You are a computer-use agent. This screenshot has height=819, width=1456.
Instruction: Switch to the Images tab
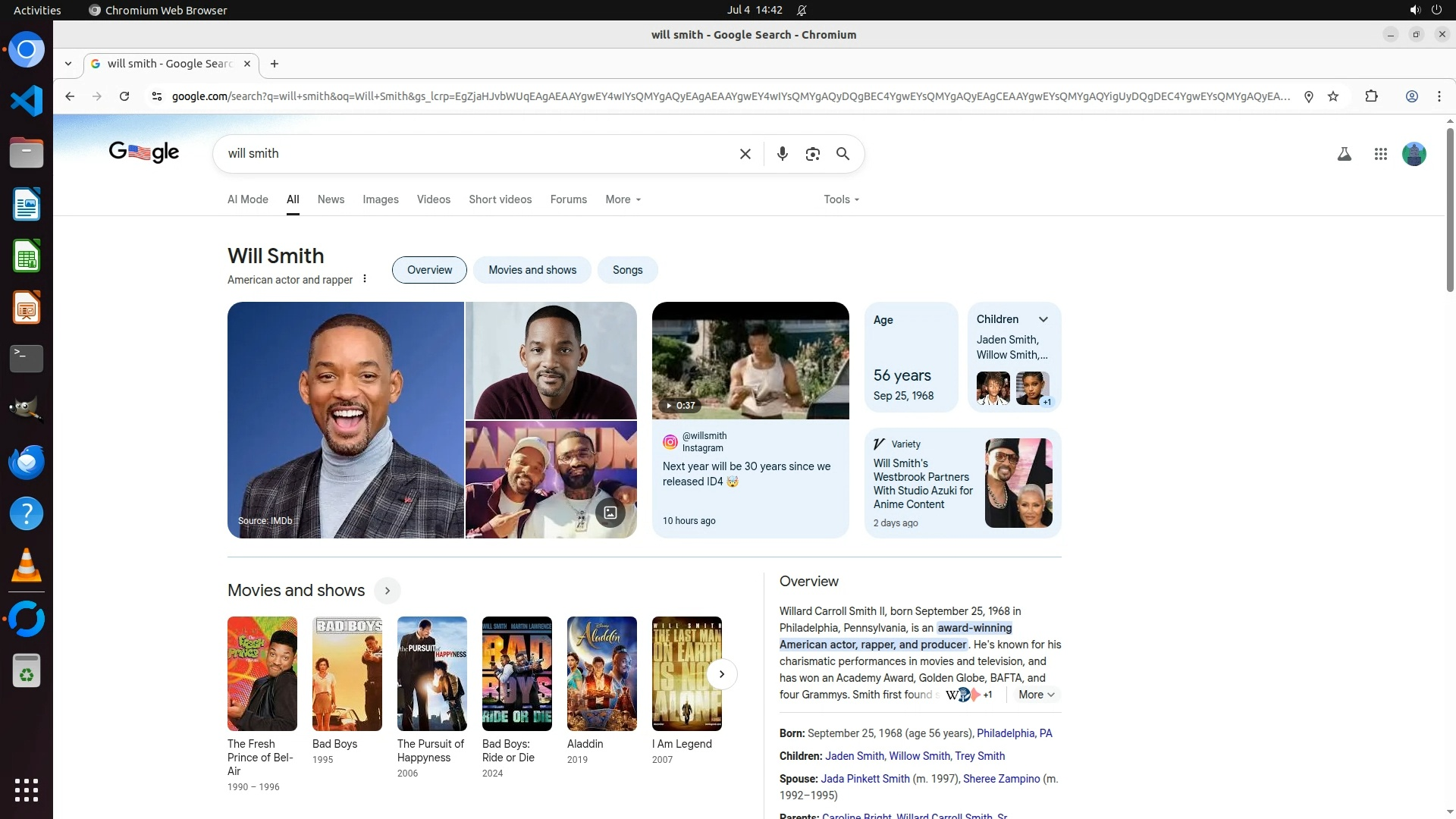[380, 199]
